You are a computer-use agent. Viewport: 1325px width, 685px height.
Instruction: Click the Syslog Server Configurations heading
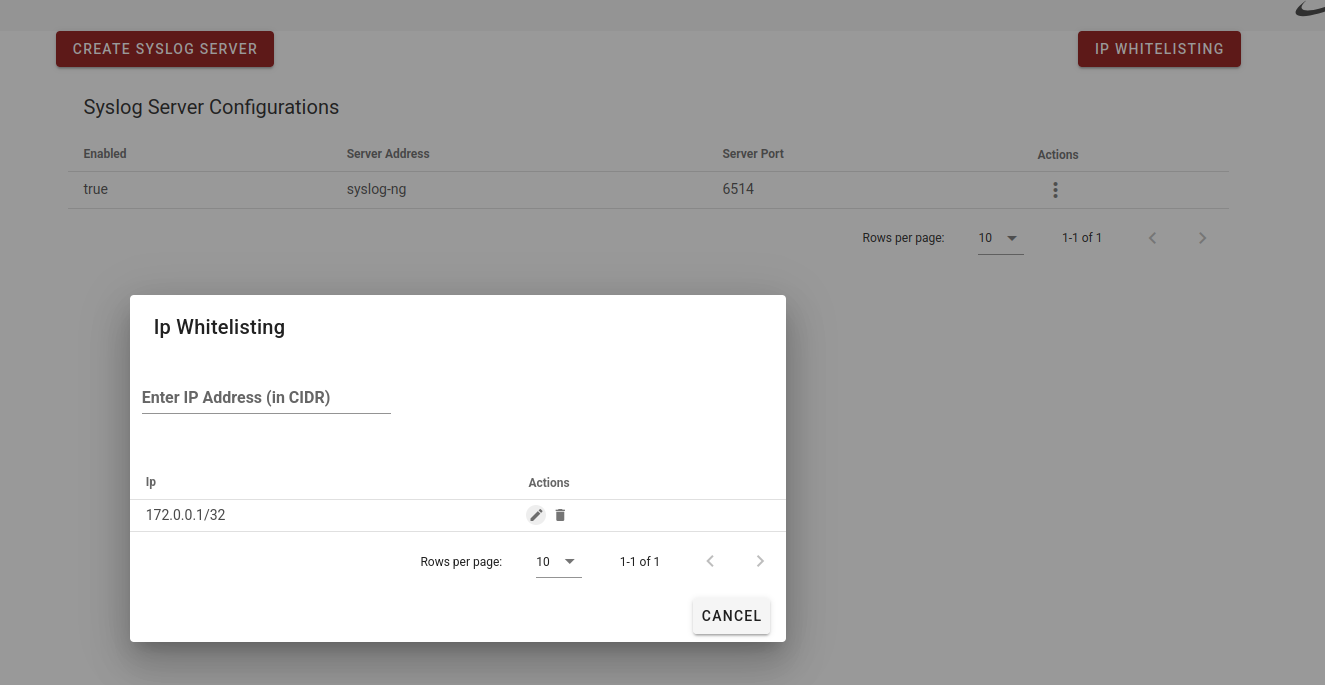click(x=211, y=107)
